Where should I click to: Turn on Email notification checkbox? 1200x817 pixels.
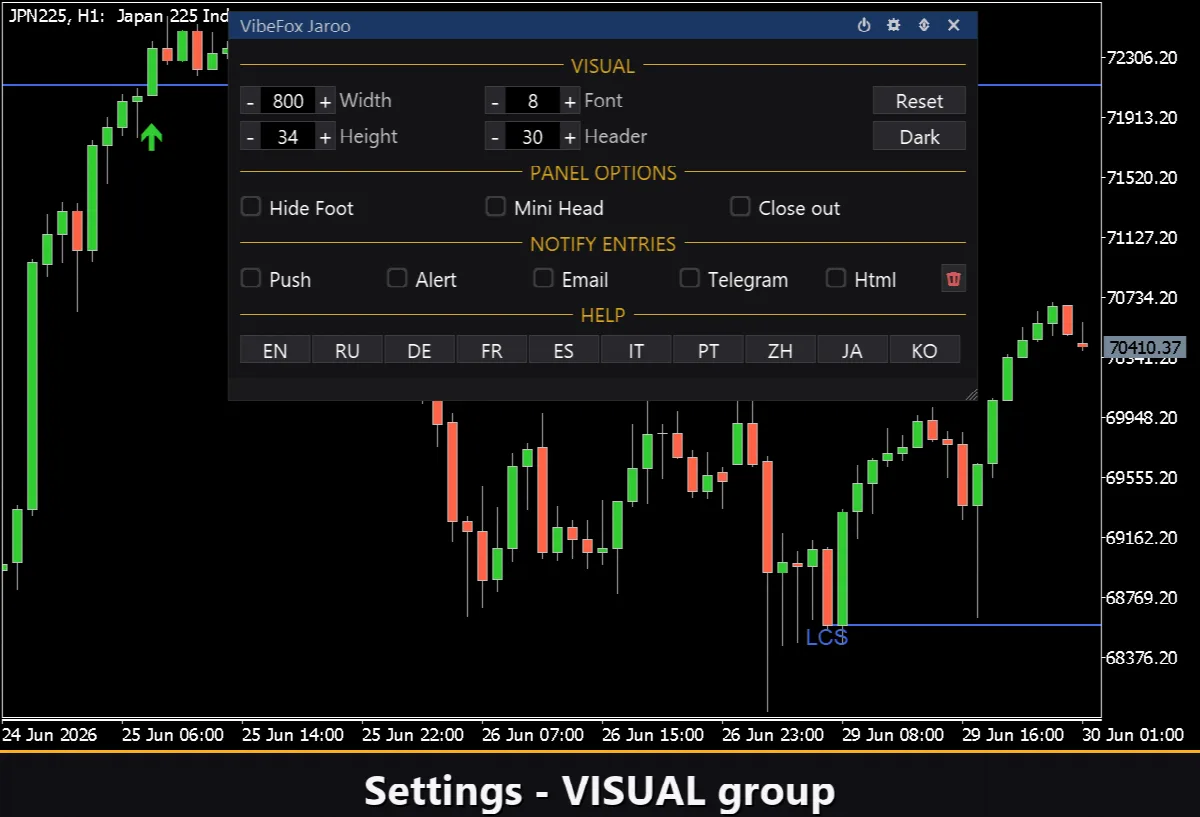click(543, 278)
